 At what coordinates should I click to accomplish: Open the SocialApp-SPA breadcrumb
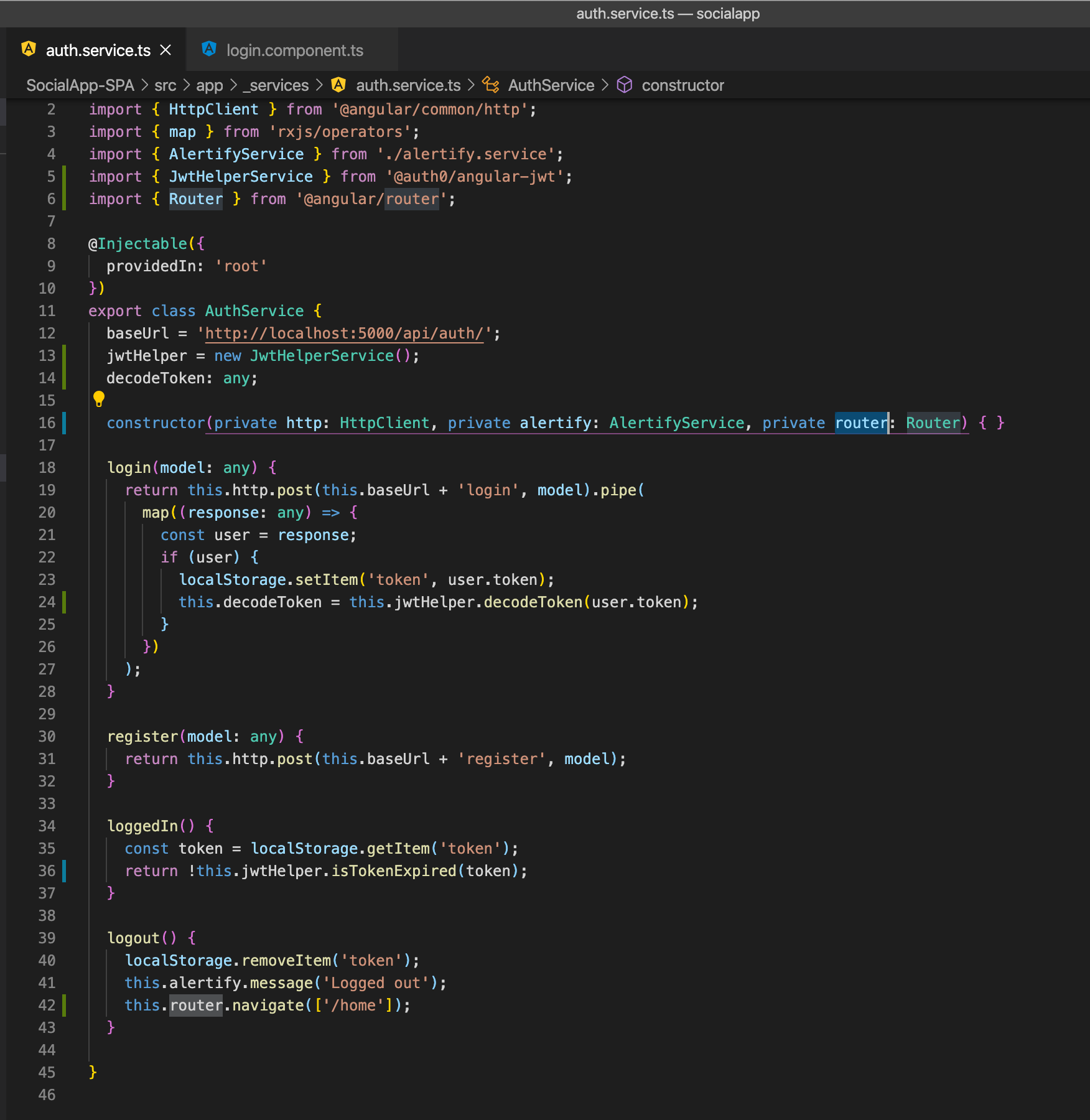80,85
